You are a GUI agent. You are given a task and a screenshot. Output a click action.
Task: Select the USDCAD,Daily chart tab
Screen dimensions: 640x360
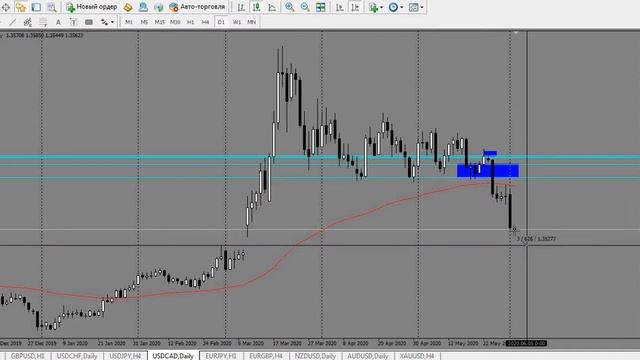point(173,356)
